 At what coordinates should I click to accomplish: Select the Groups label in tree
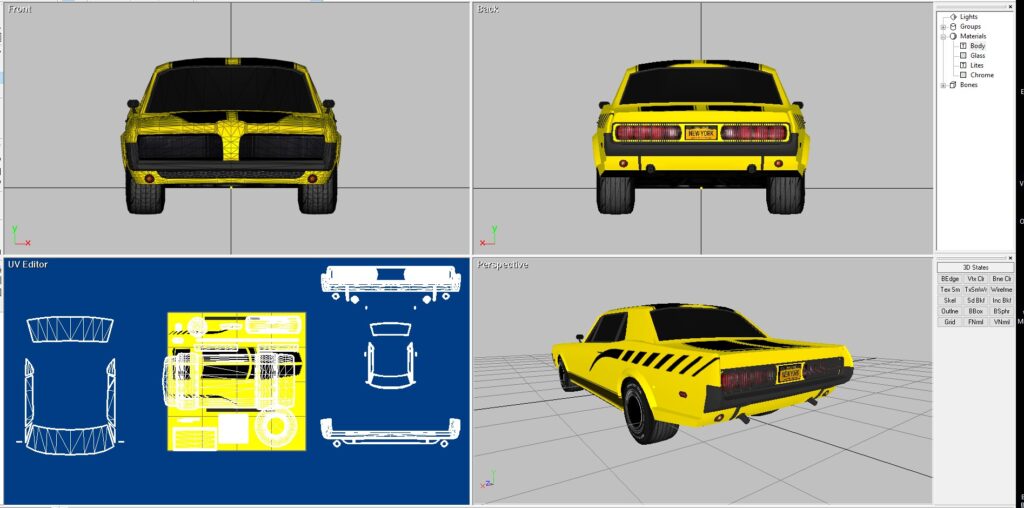point(970,27)
